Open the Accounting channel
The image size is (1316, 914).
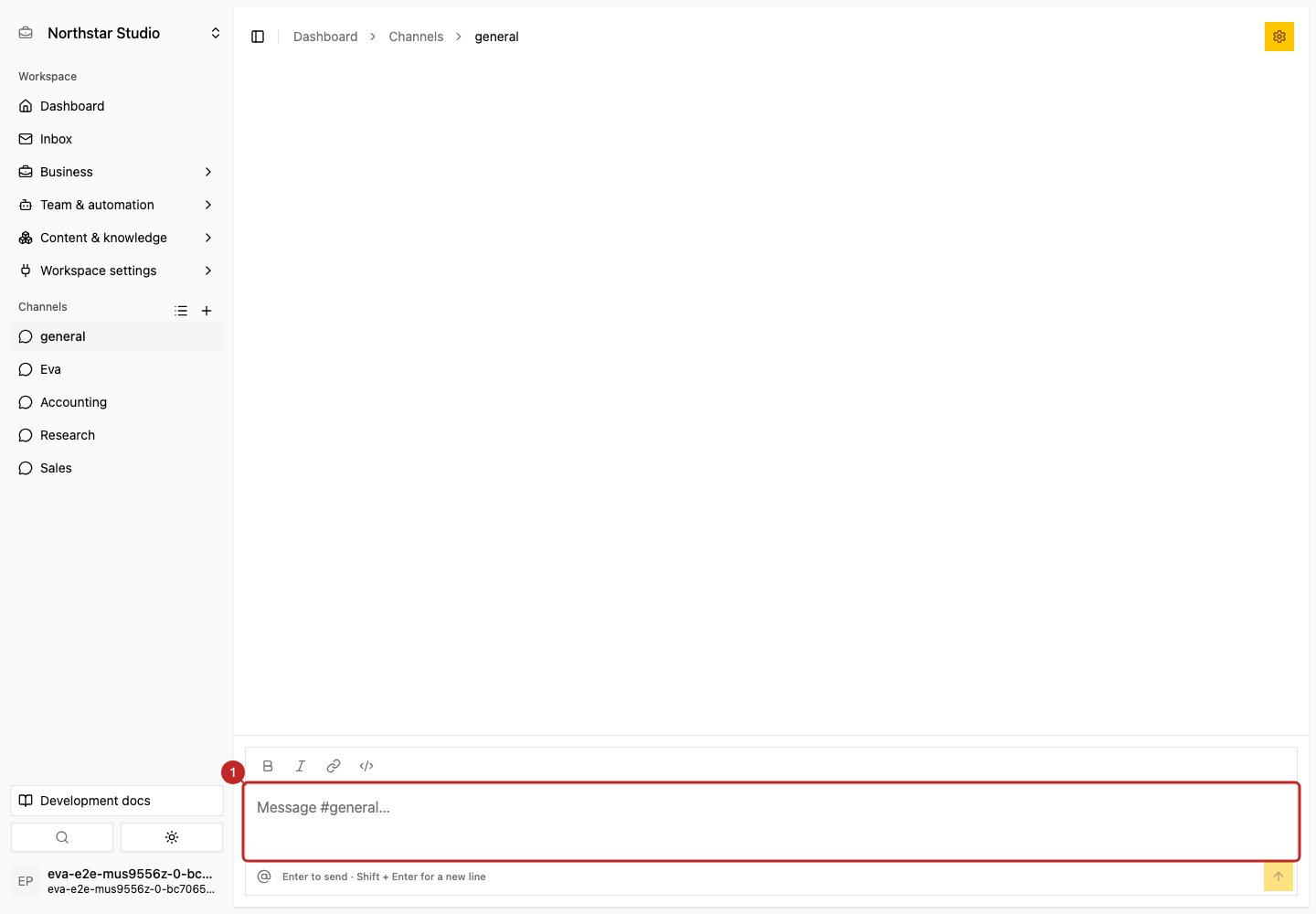117,402
